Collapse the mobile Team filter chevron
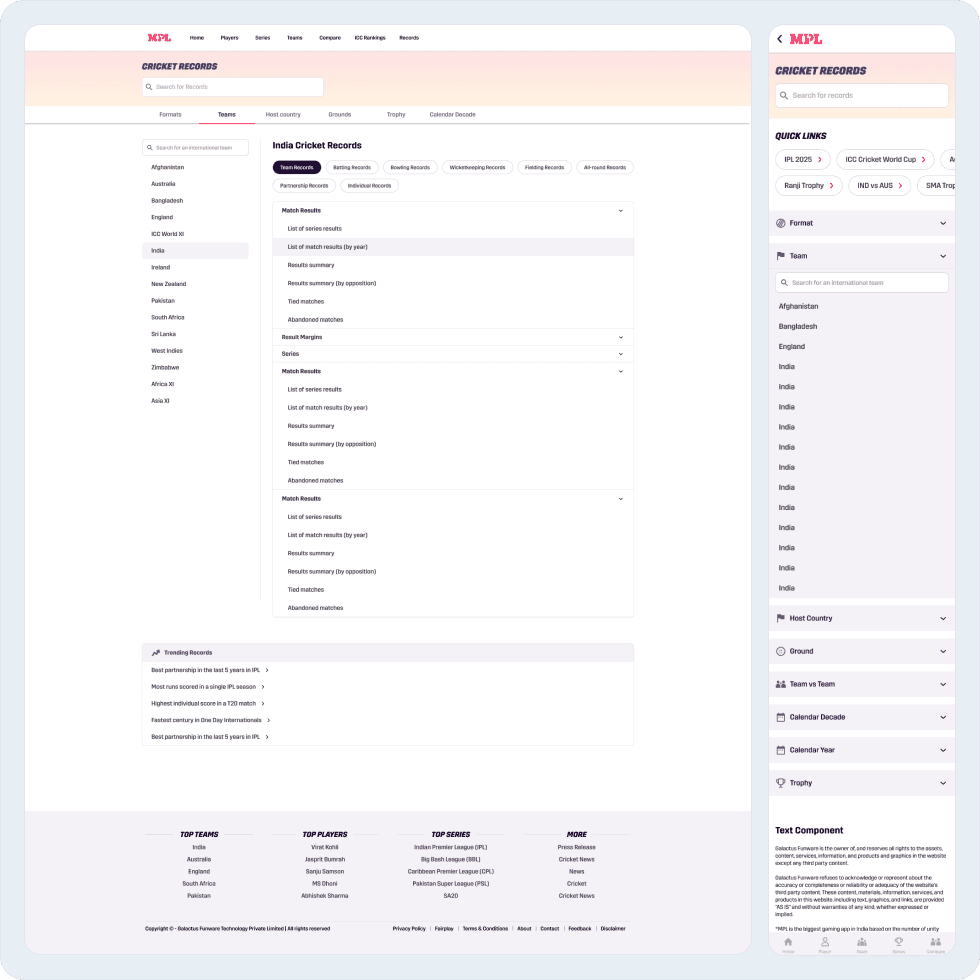 (943, 256)
